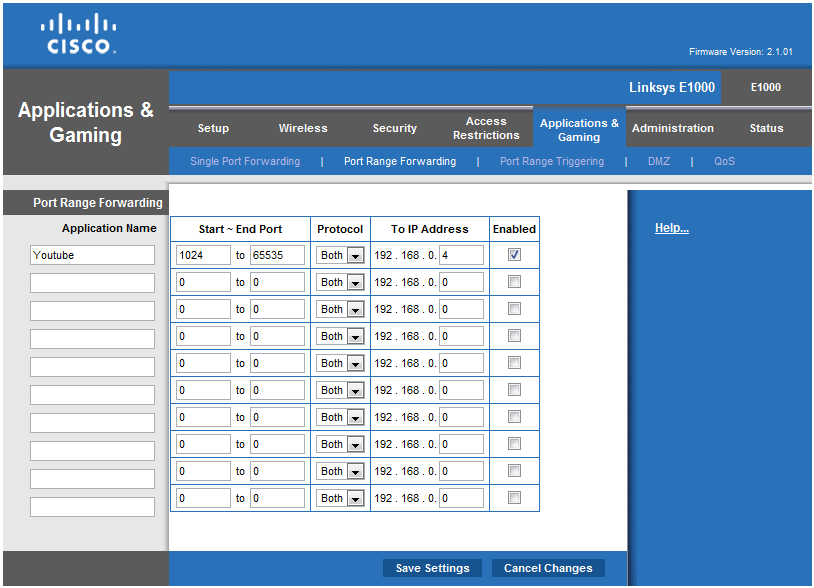Viewport: 814px width, 588px height.
Task: Open the Access Restrictions tab
Action: click(486, 128)
